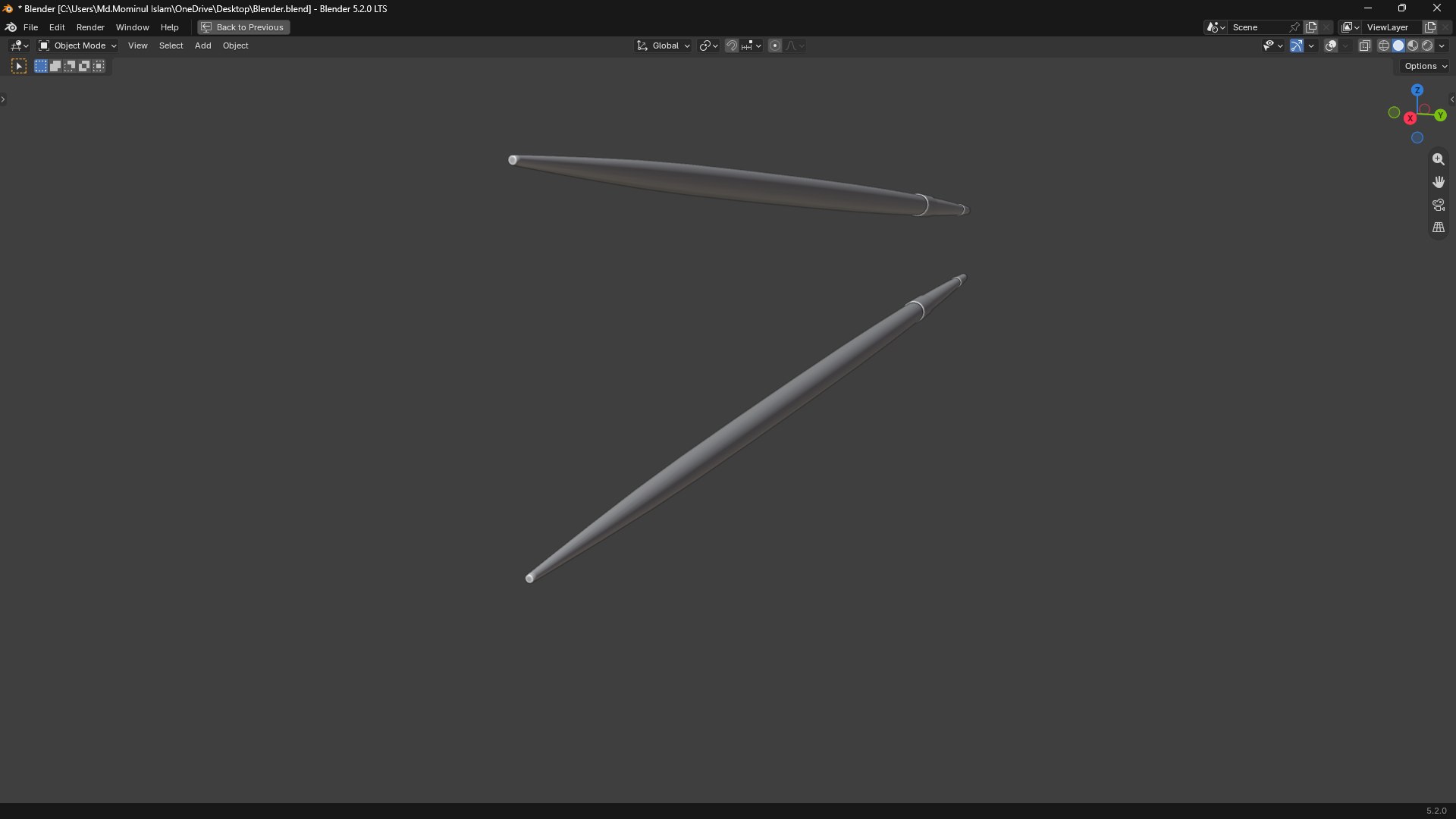Open snapping options dropdown
This screenshot has height=819, width=1456.
(752, 46)
